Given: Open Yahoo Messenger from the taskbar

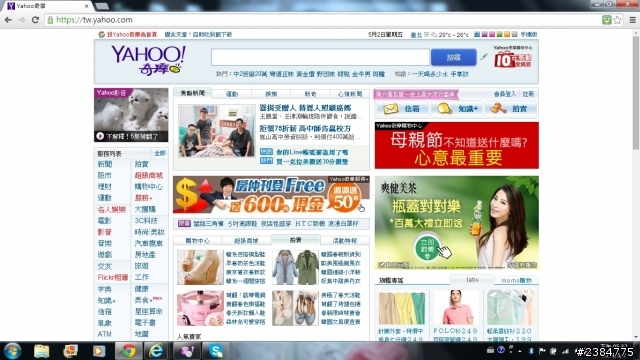Looking at the screenshot, I should pyautogui.click(x=187, y=351).
